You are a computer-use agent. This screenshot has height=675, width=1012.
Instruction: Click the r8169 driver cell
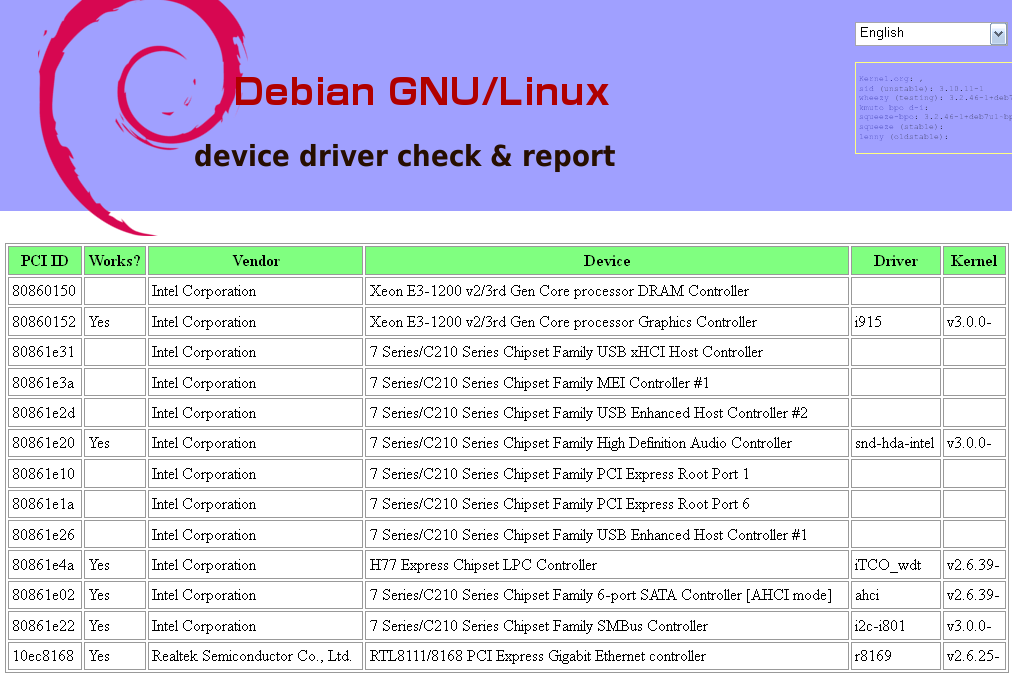coord(895,656)
